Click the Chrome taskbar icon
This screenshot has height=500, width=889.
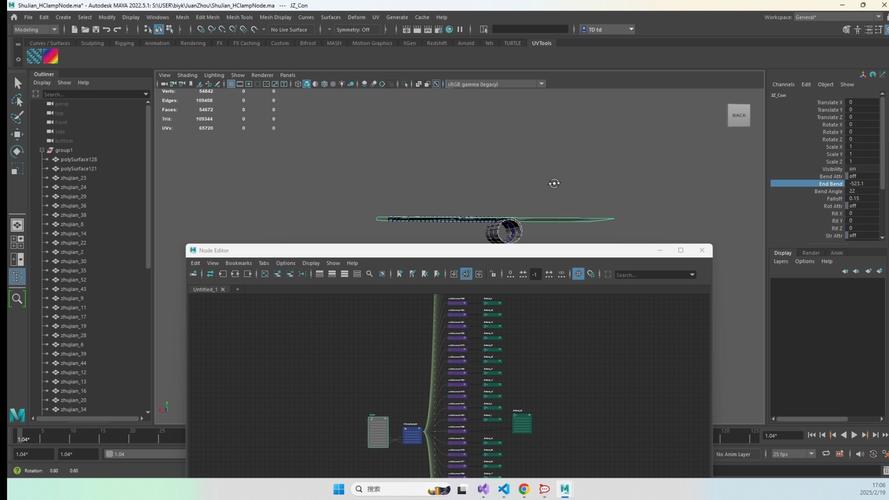(x=524, y=489)
